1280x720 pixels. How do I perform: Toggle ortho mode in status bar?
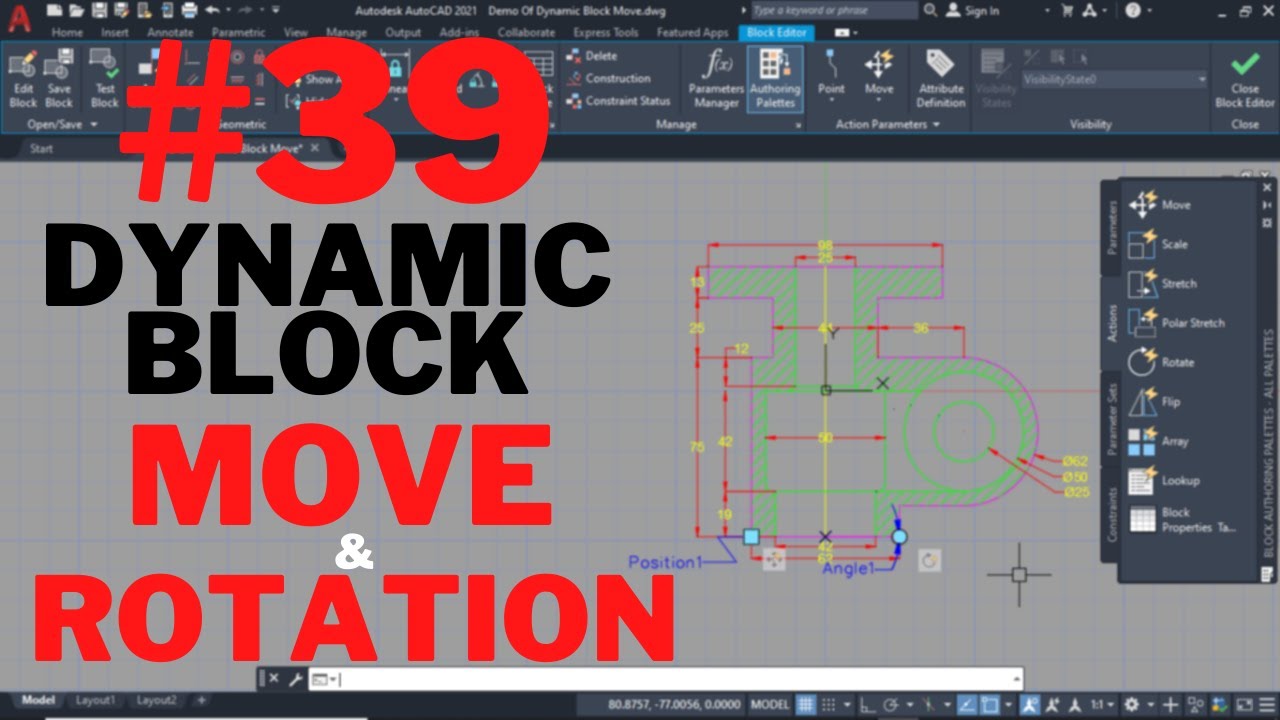click(867, 704)
